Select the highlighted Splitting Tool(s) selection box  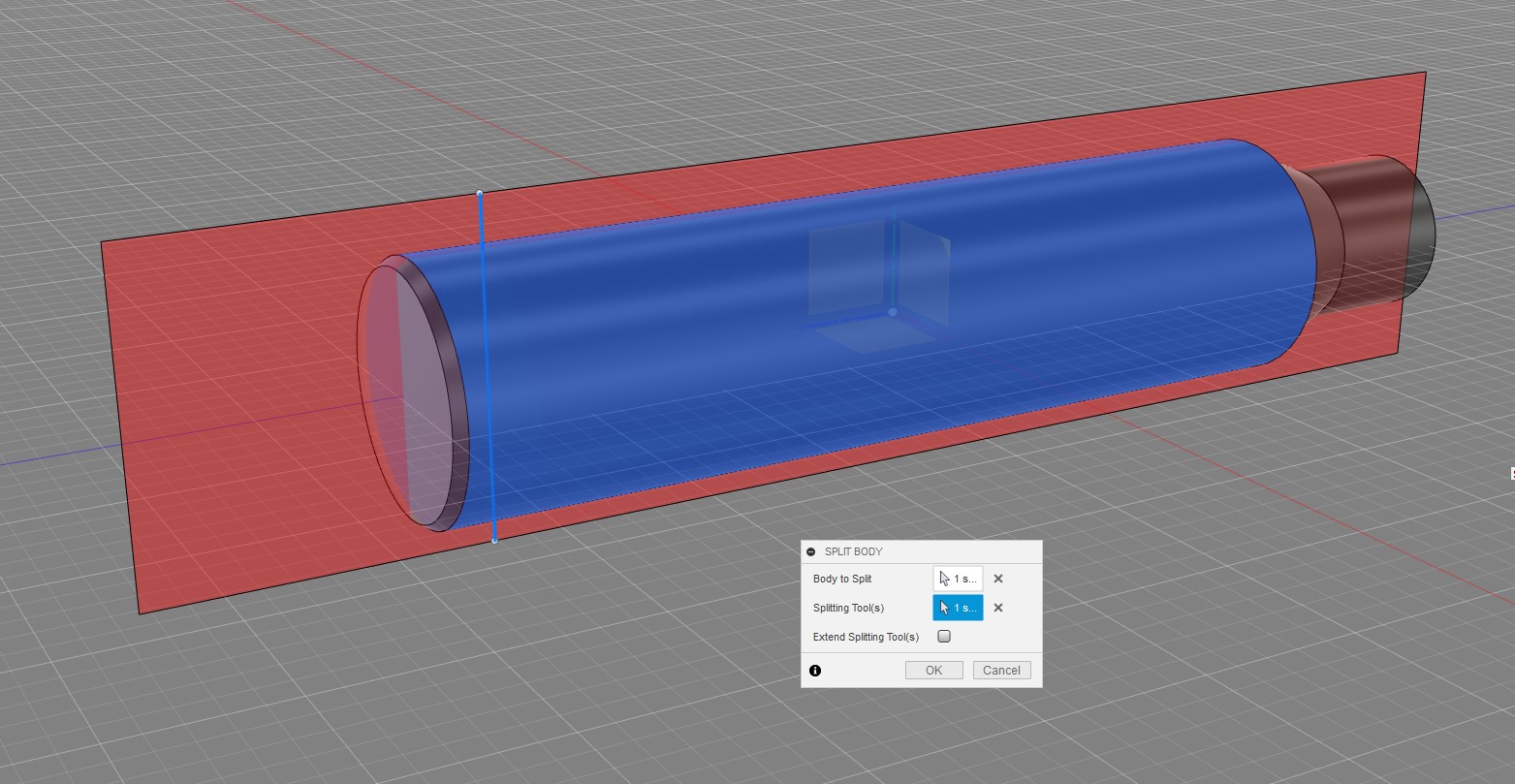point(958,608)
